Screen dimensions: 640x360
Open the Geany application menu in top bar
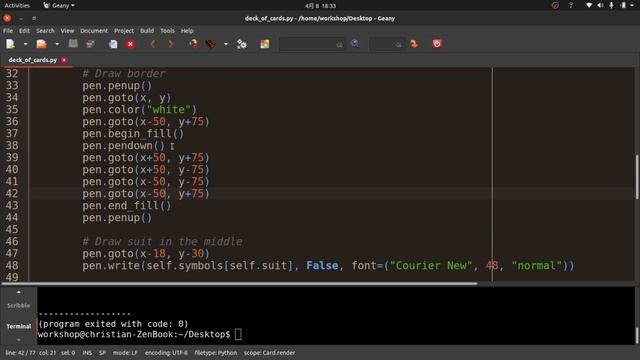[x=59, y=6]
